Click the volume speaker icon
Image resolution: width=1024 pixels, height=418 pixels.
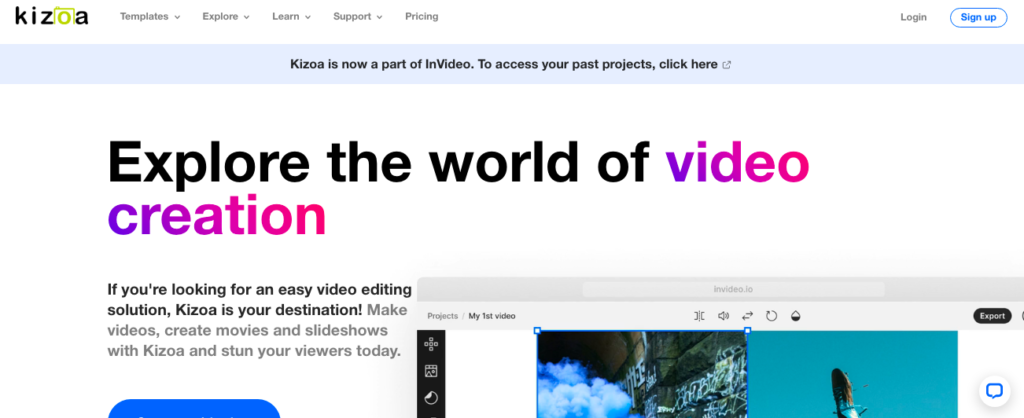coord(724,316)
